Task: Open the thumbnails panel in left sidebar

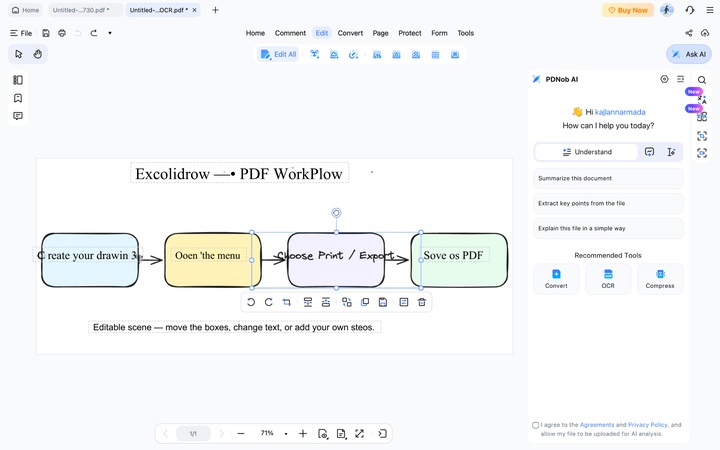Action: (18, 80)
